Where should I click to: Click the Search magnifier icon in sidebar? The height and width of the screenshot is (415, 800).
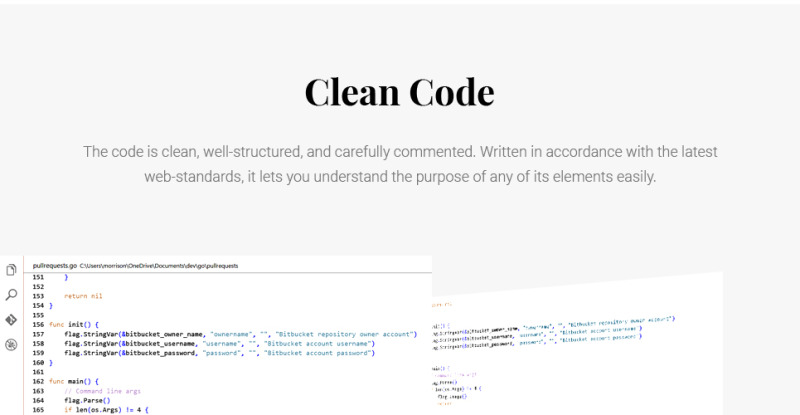[x=11, y=295]
